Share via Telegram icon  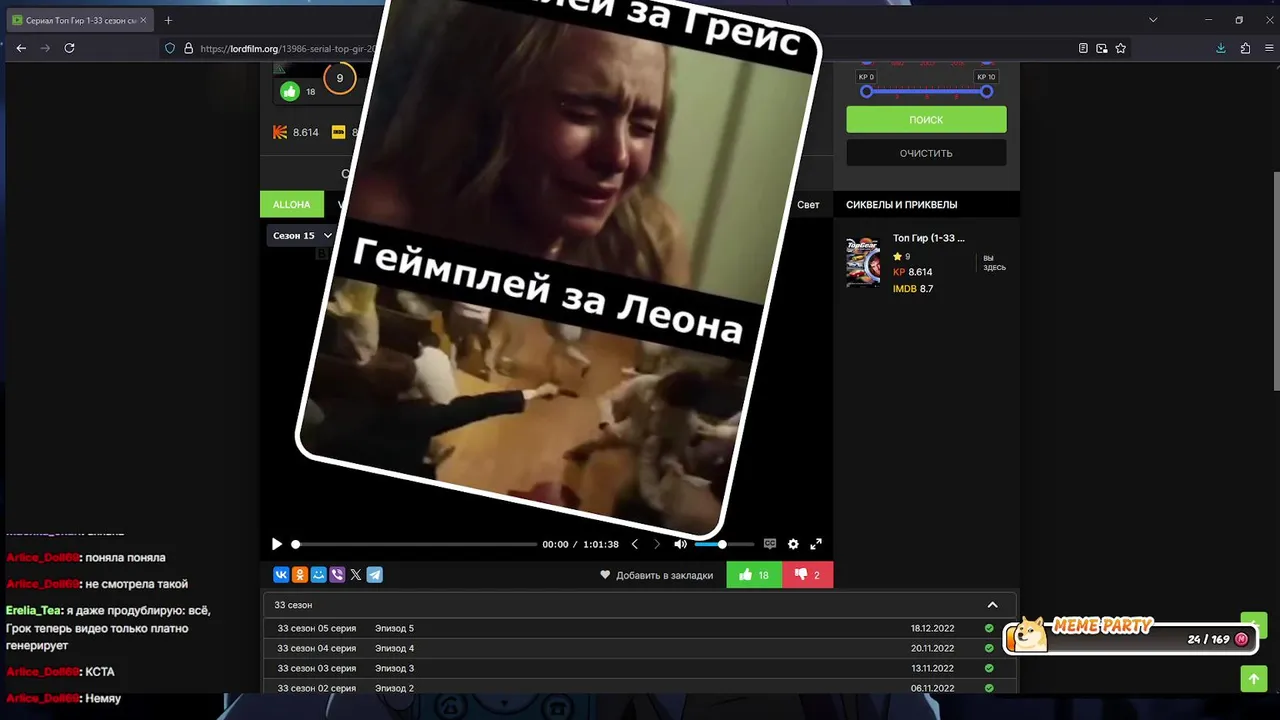(x=374, y=575)
